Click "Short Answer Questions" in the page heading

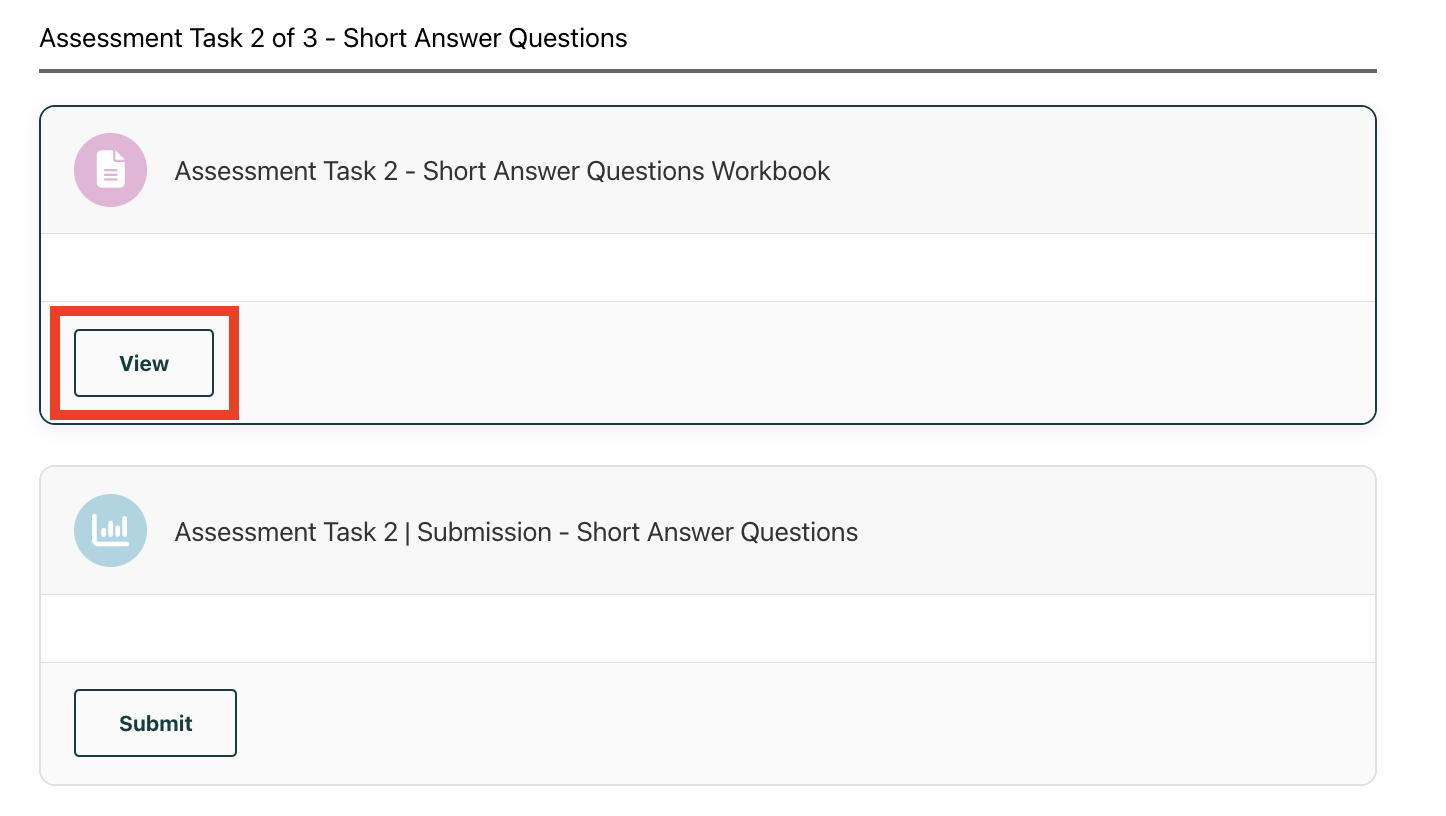point(485,39)
